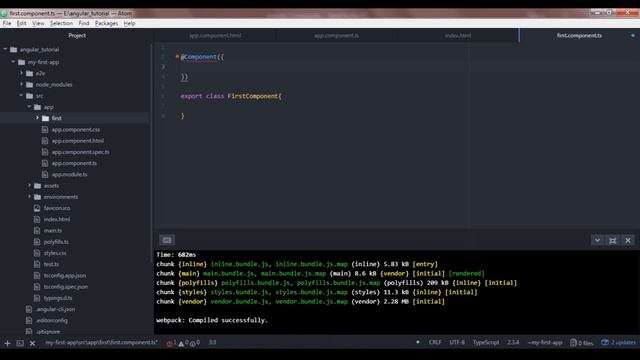Viewport: 640px width, 360px height.
Task: Open app.component.html in project tree
Action: (x=78, y=140)
